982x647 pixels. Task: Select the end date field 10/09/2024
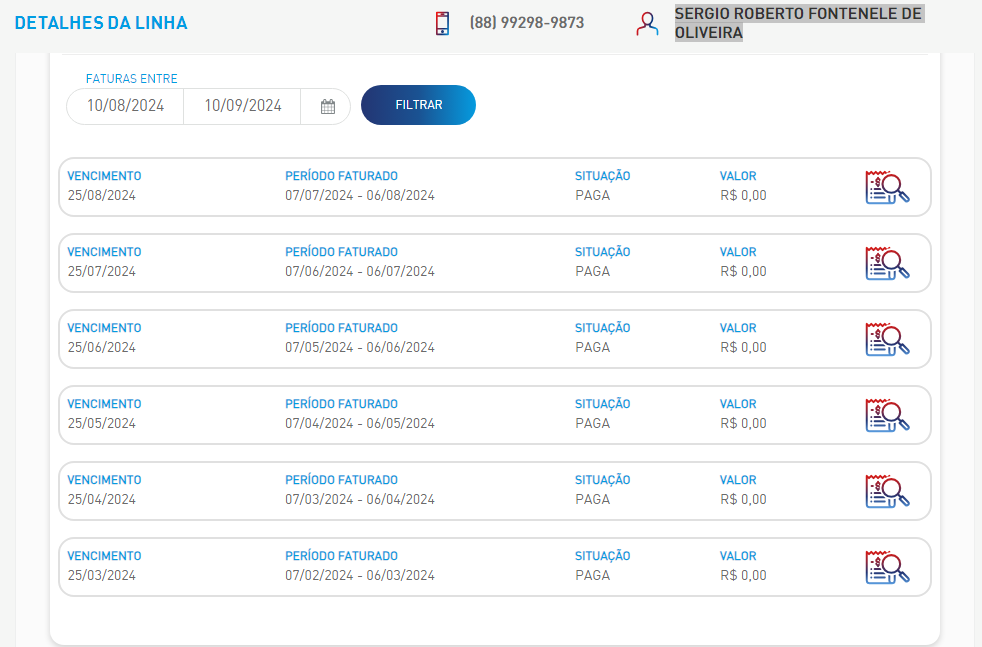(x=243, y=106)
